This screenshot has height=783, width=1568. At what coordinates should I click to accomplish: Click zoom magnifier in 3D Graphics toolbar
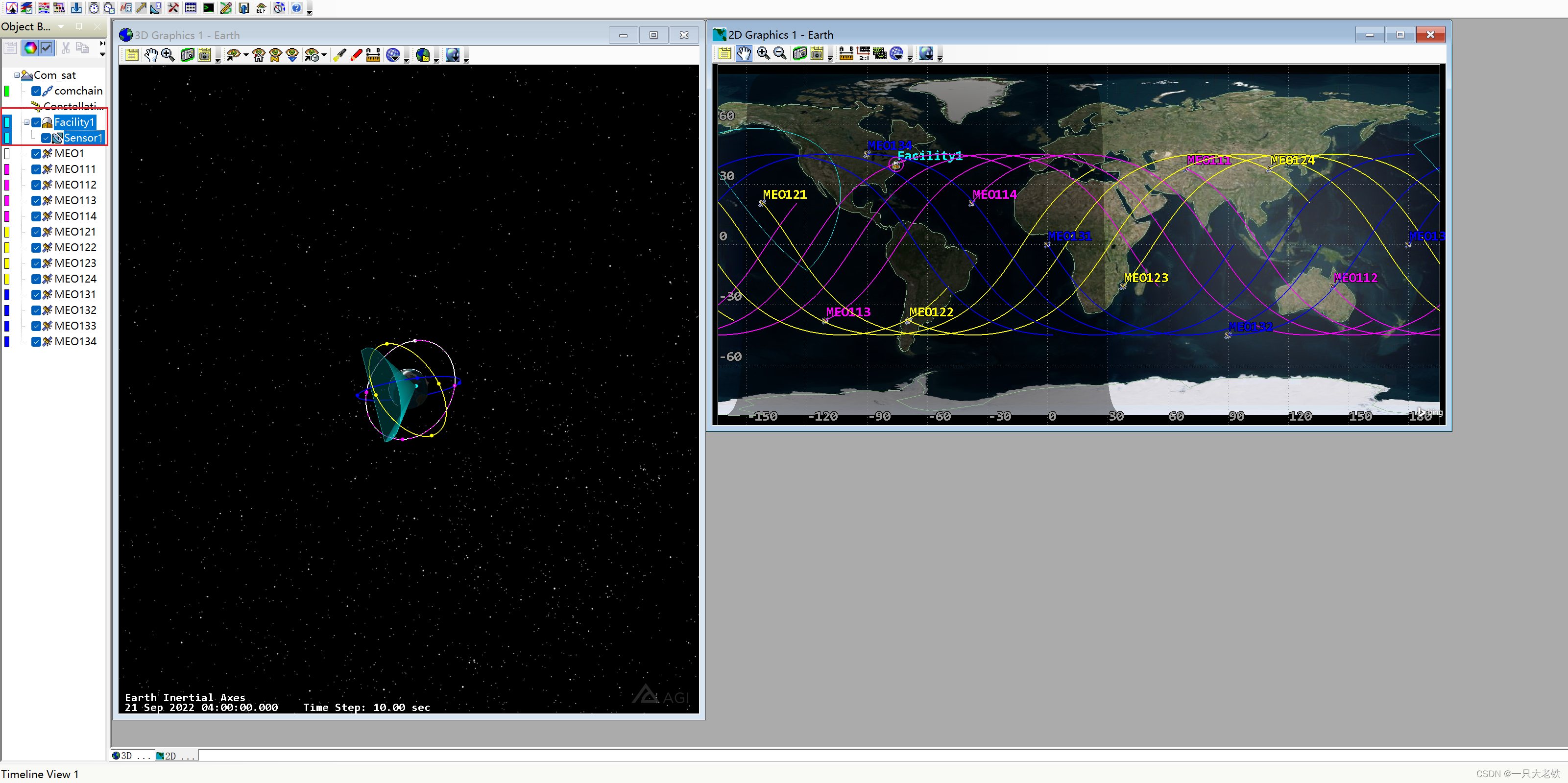[x=168, y=55]
